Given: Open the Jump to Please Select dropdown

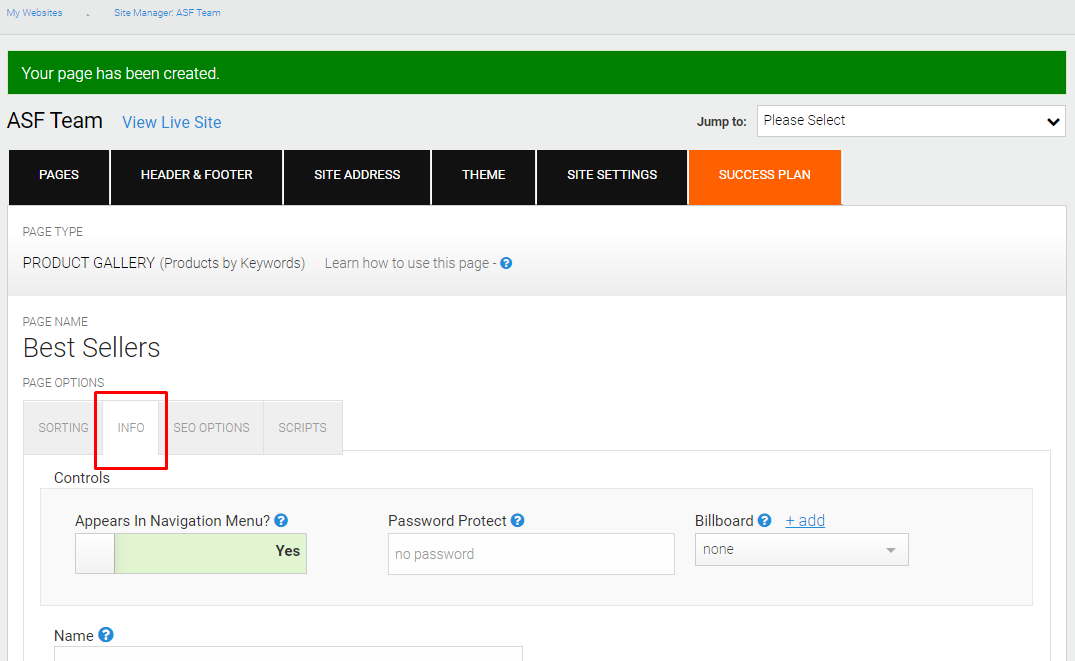Looking at the screenshot, I should (911, 121).
